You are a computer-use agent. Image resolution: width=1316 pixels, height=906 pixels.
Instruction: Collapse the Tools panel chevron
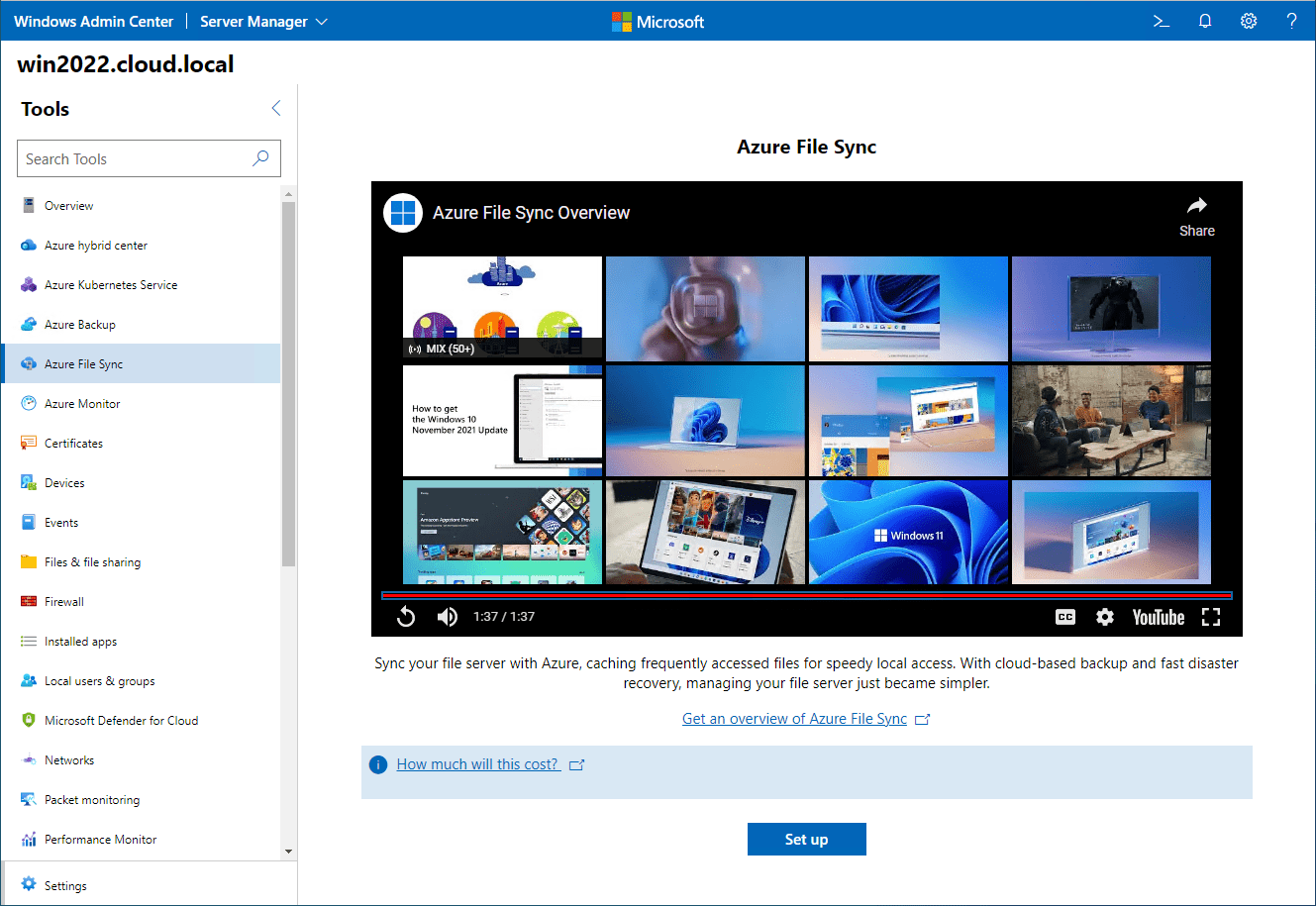click(276, 109)
